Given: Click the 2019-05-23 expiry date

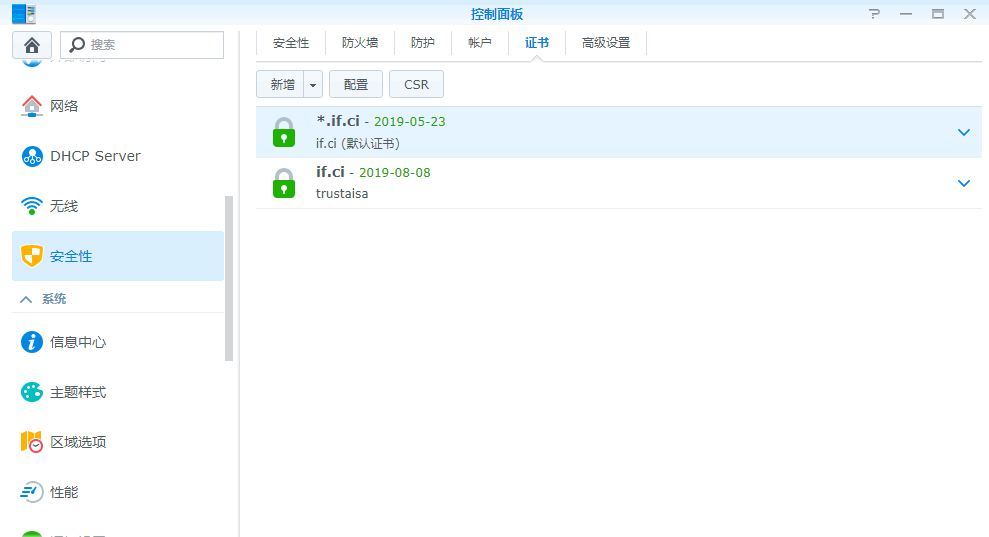Looking at the screenshot, I should (x=409, y=122).
